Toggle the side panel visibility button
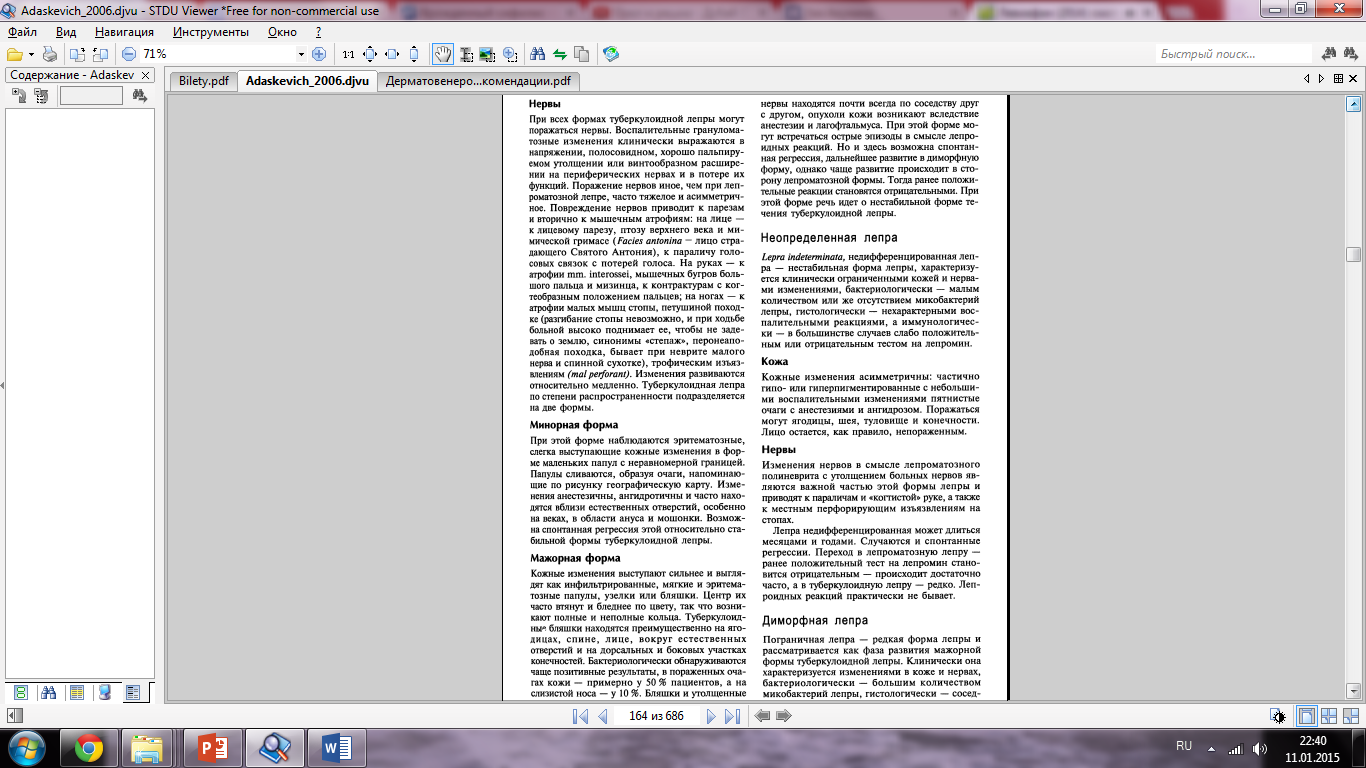The height and width of the screenshot is (768, 1366). [14, 716]
